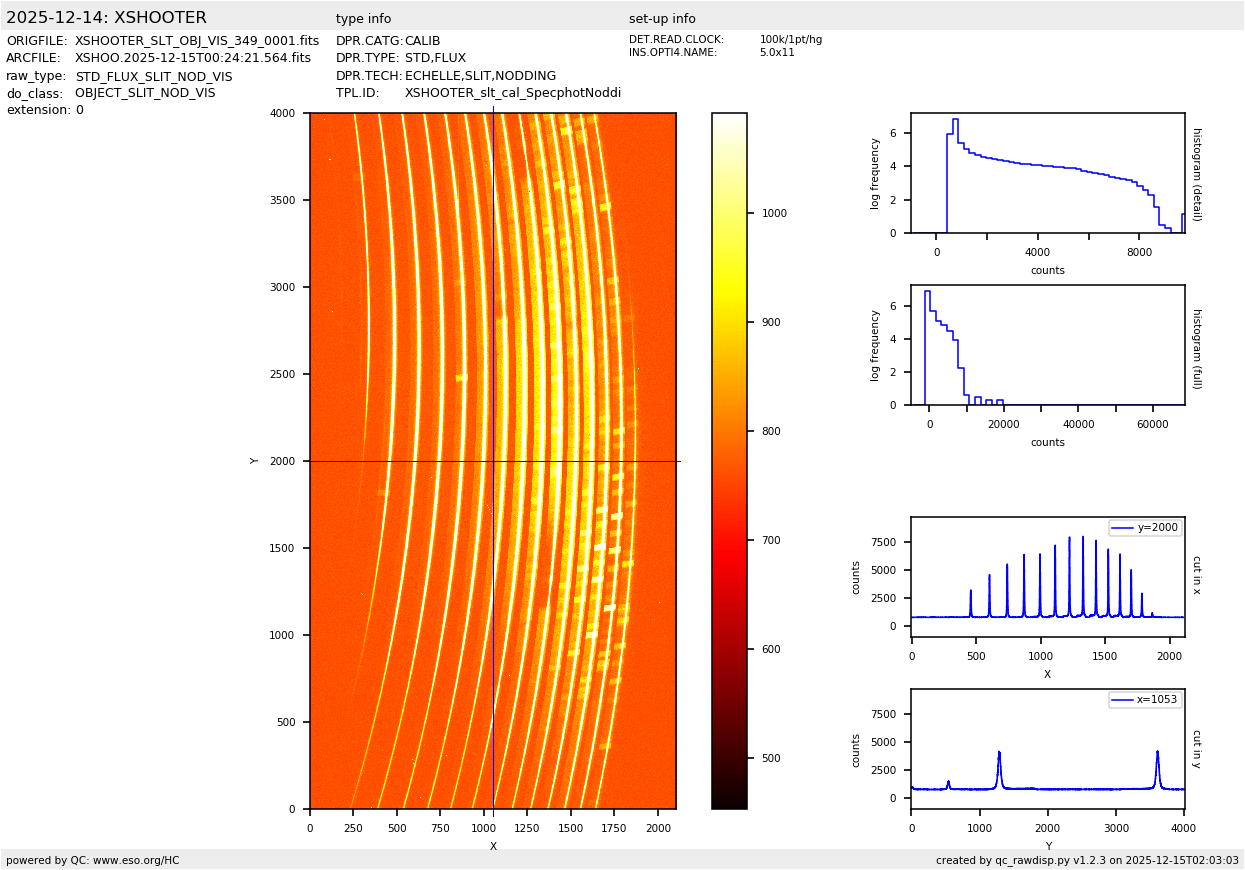Click the DPR.TECH value ECHELLE,SLIT,NODDING
Screen dimensions: 1245x870
pos(480,76)
